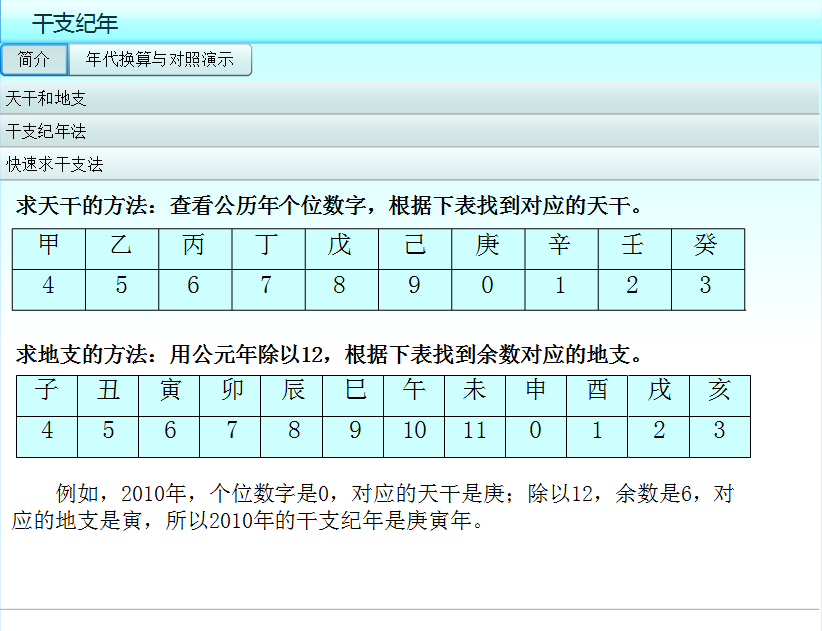Open the 年代换算与对照演示 tab
The image size is (822, 631).
point(160,60)
